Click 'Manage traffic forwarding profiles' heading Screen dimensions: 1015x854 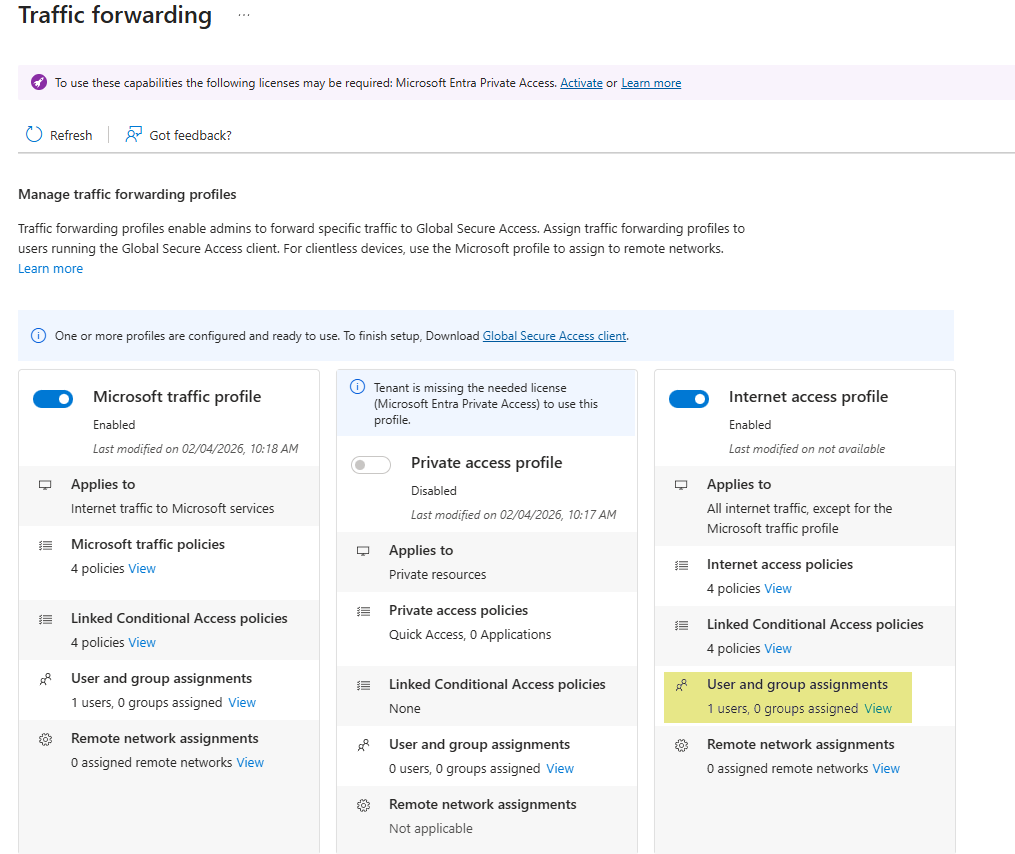(x=128, y=194)
